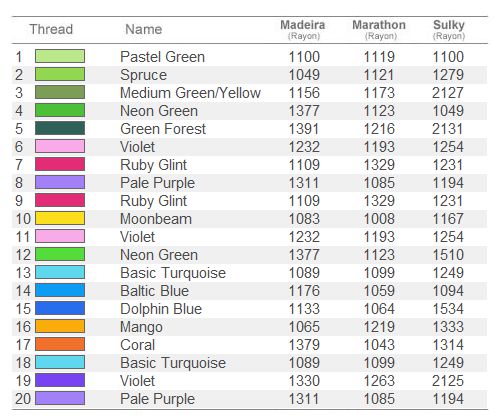Click the Name column header
Viewport: 500px width, 420px height.
tap(144, 29)
